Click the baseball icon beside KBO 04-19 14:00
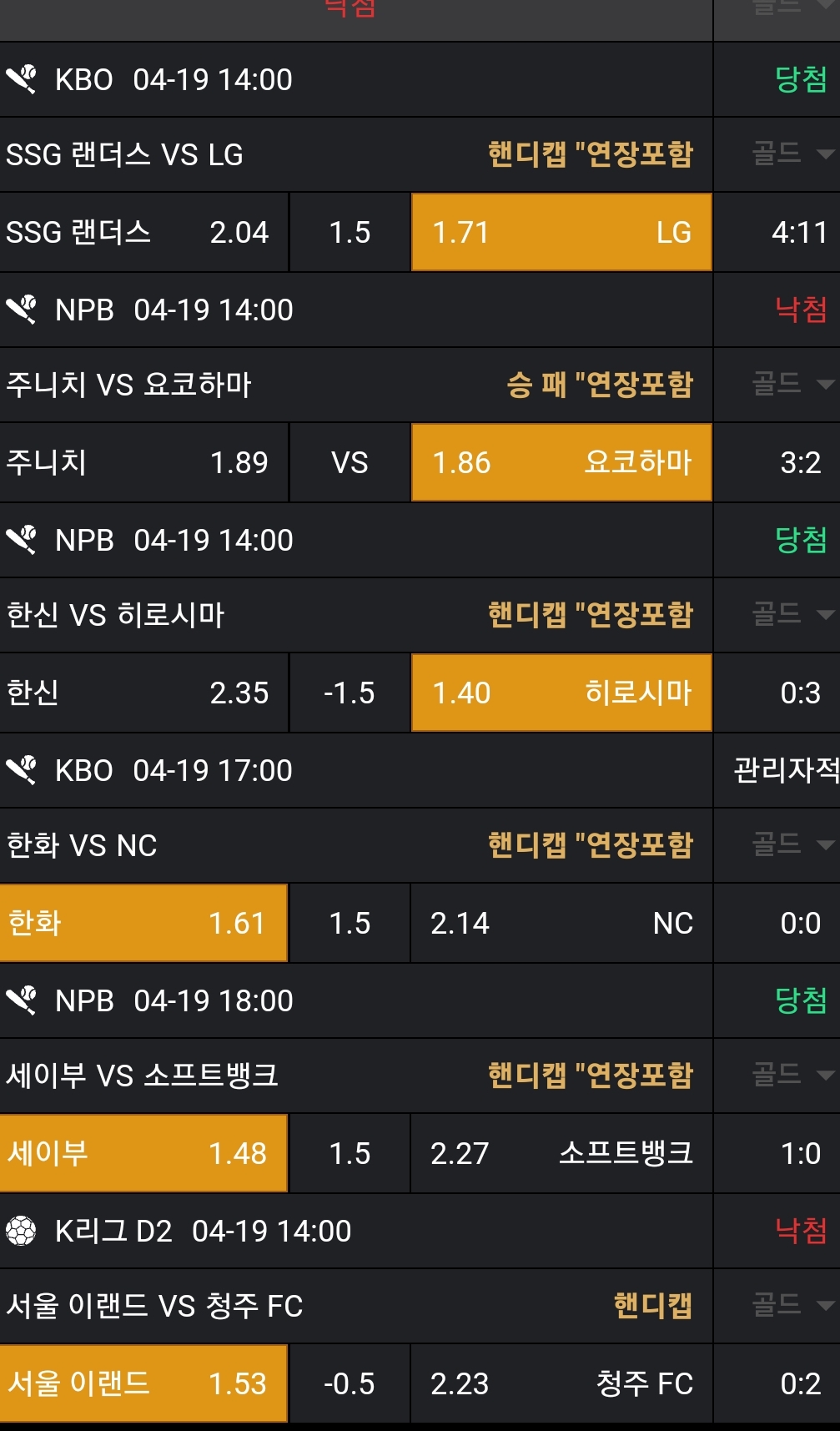The width and height of the screenshot is (840, 1431). 22,79
